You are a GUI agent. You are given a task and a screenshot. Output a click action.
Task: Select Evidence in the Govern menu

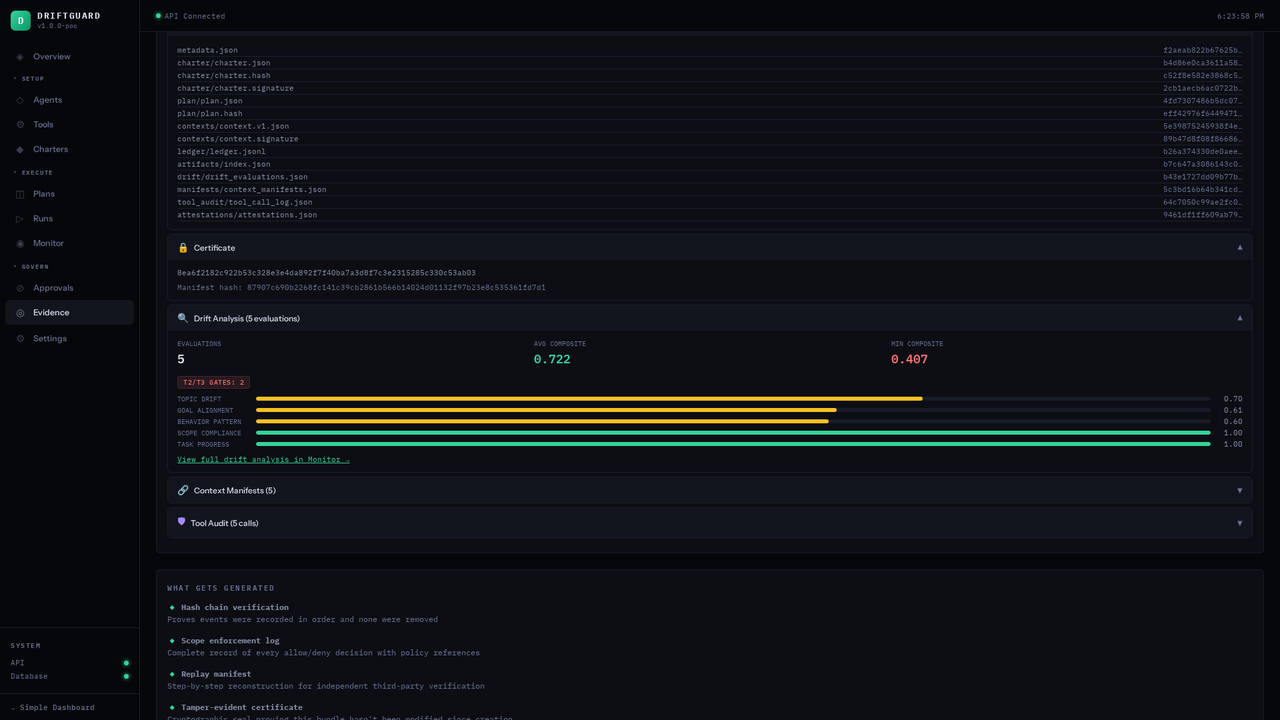pos(50,312)
